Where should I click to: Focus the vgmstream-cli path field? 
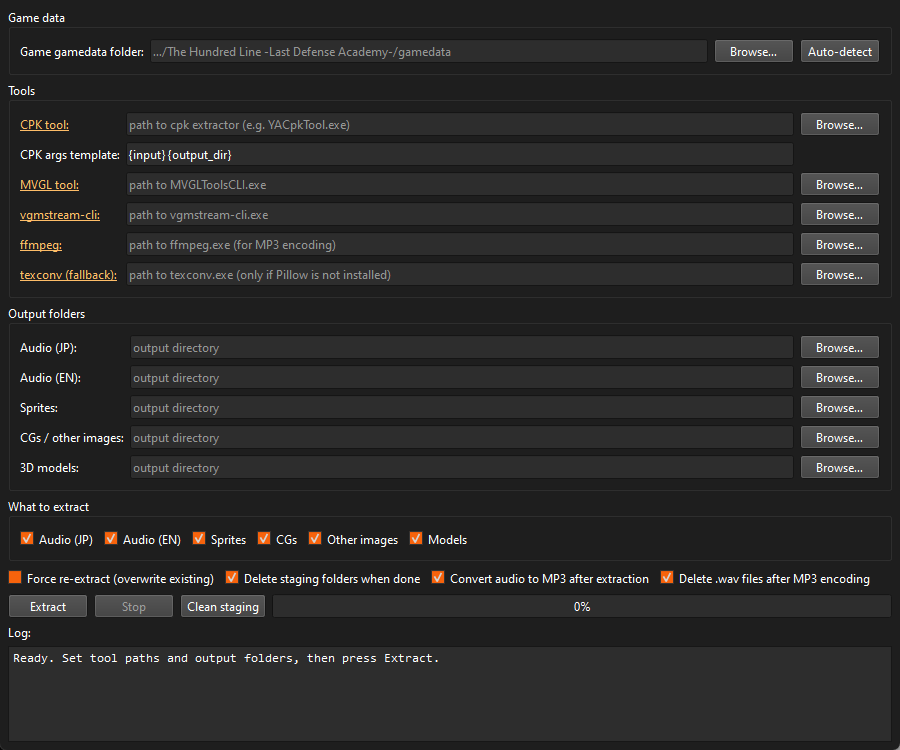459,215
